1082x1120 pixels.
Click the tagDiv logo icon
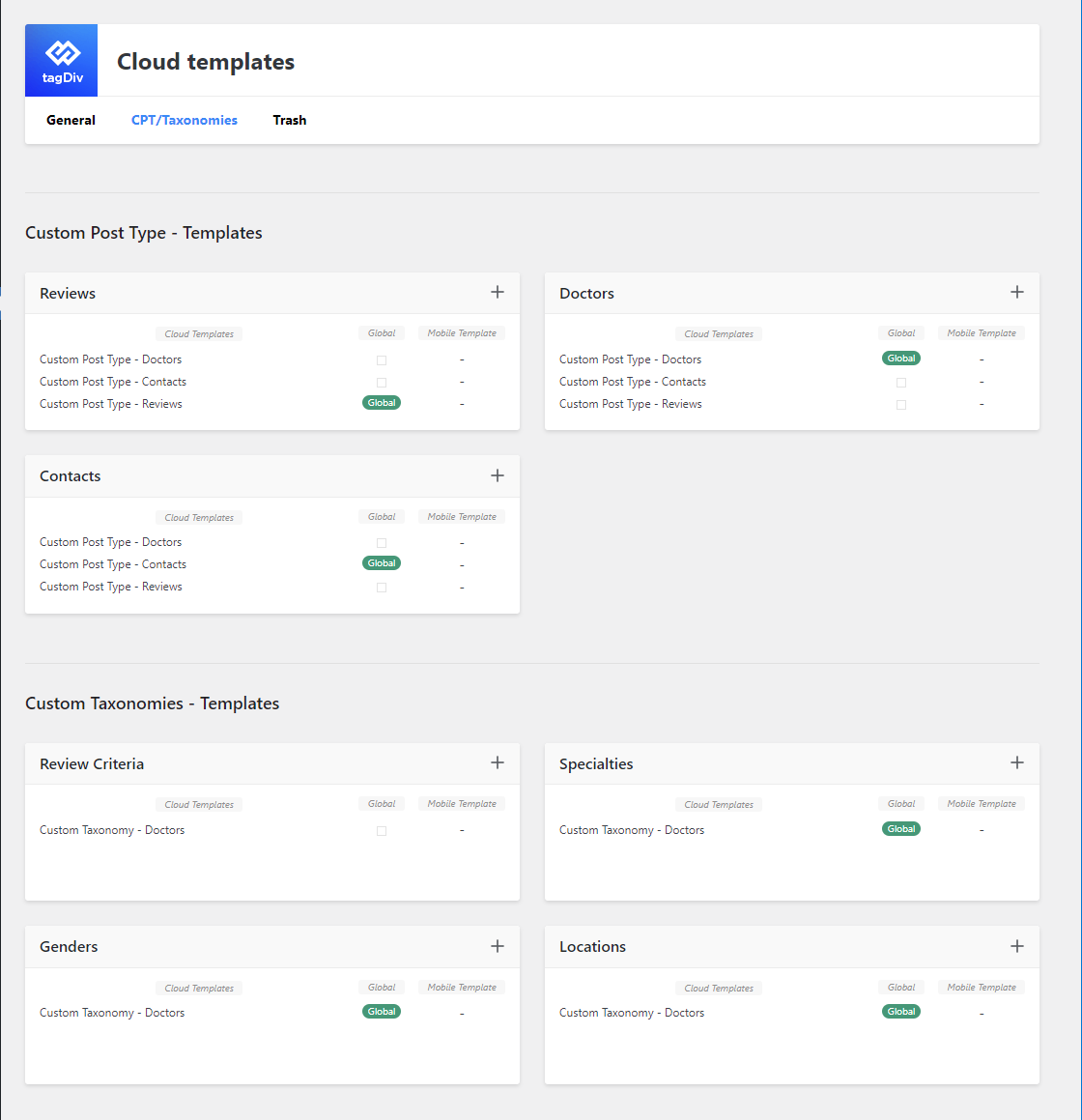click(62, 61)
